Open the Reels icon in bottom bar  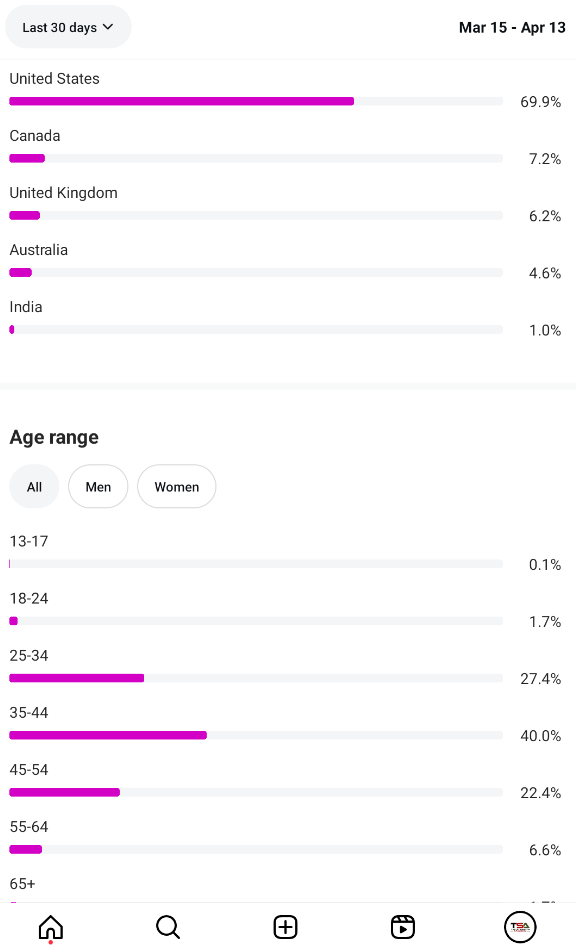pyautogui.click(x=403, y=927)
